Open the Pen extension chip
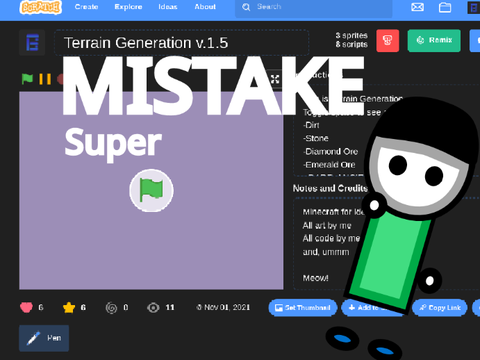The width and height of the screenshot is (480, 360). point(44,338)
